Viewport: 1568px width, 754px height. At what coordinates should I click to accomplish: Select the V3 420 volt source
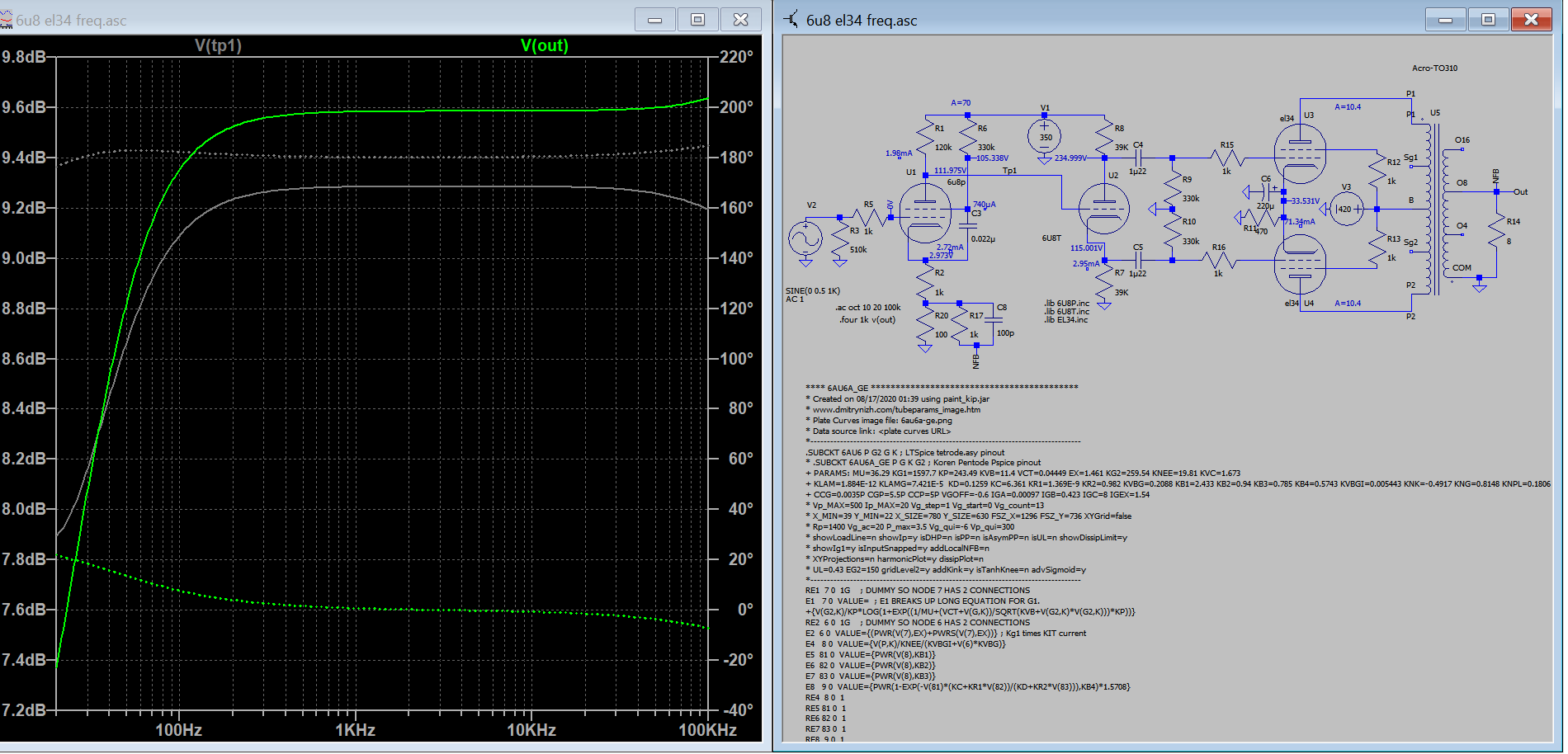click(1347, 209)
